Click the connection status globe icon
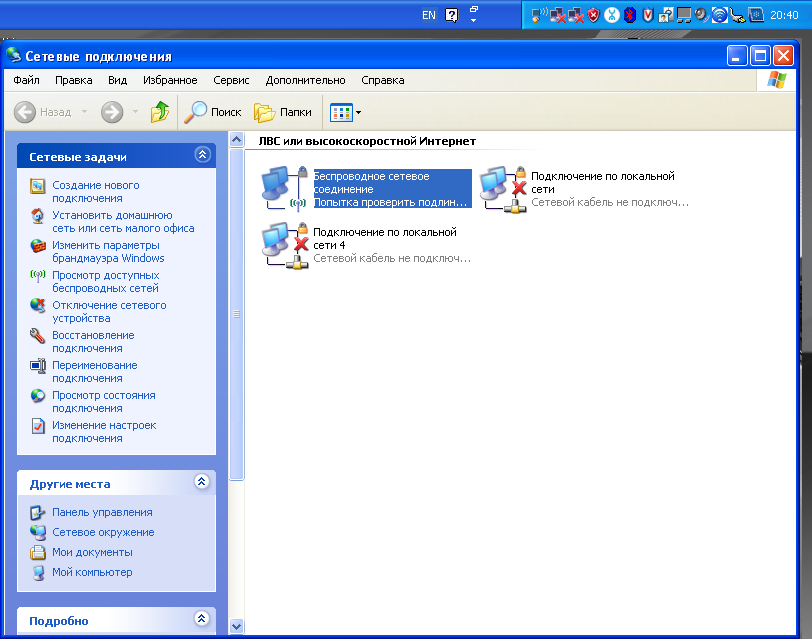 37,396
